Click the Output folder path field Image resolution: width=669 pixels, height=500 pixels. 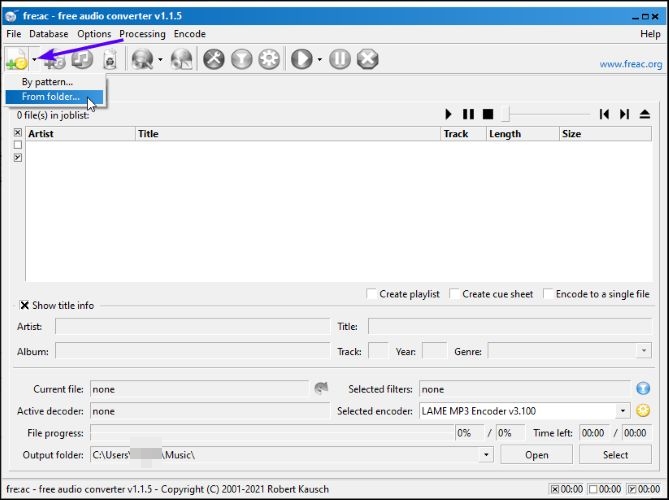click(285, 455)
